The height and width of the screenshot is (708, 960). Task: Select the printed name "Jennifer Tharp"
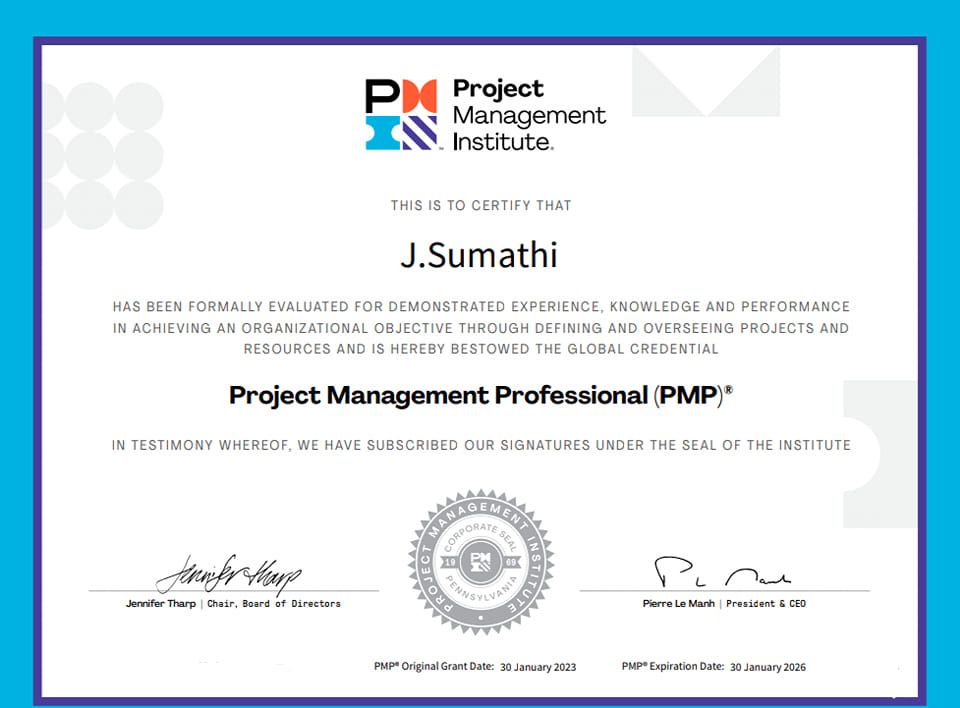click(x=161, y=604)
